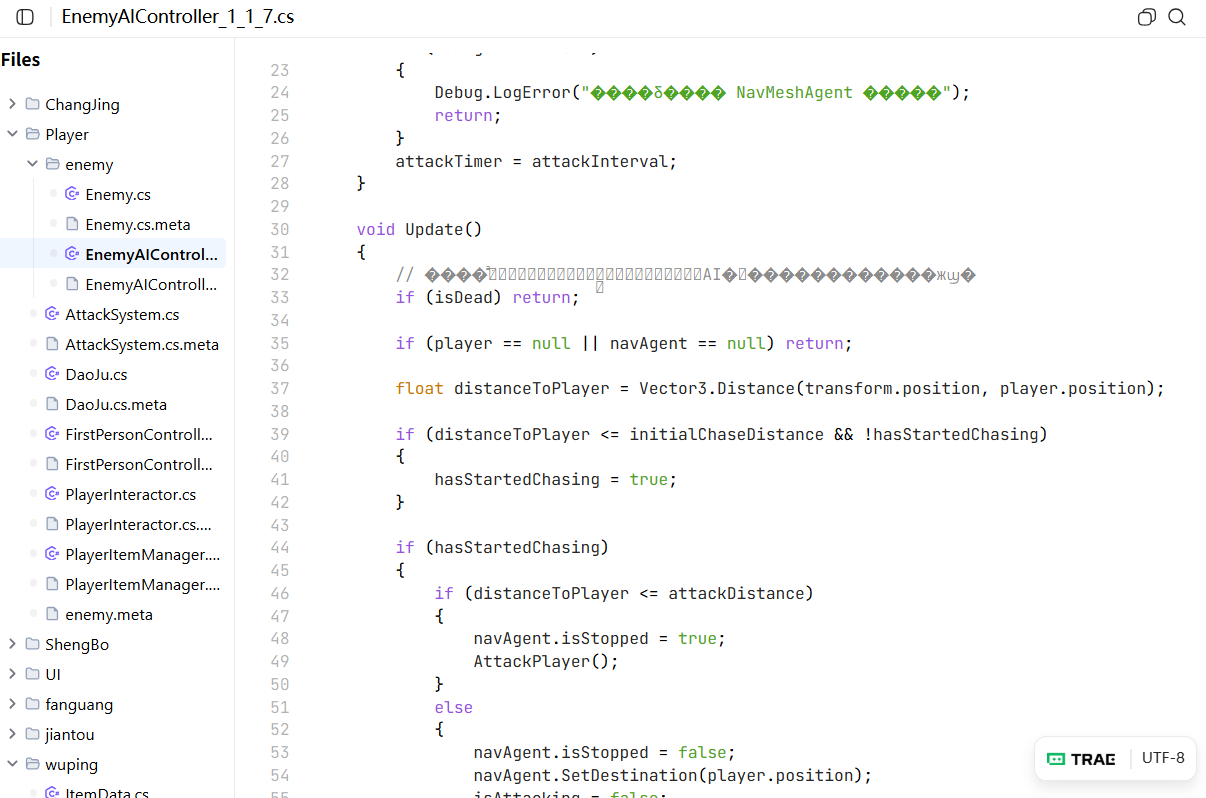Click 'hasStartedChasing = true;' statement
The image size is (1206, 798).
556,479
